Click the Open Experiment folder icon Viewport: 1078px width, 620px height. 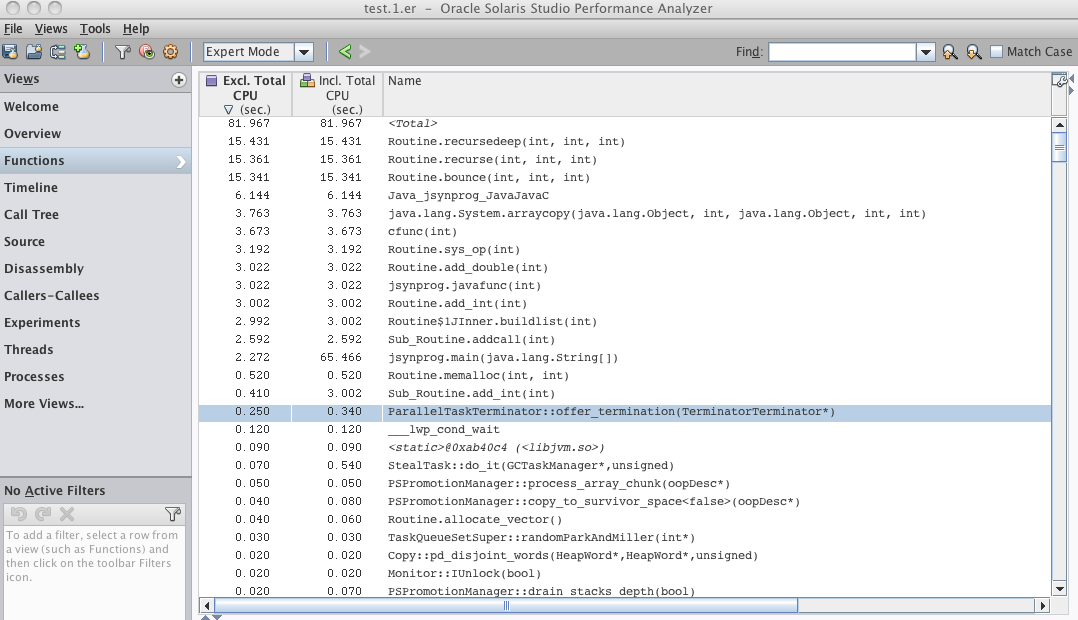[x=34, y=52]
